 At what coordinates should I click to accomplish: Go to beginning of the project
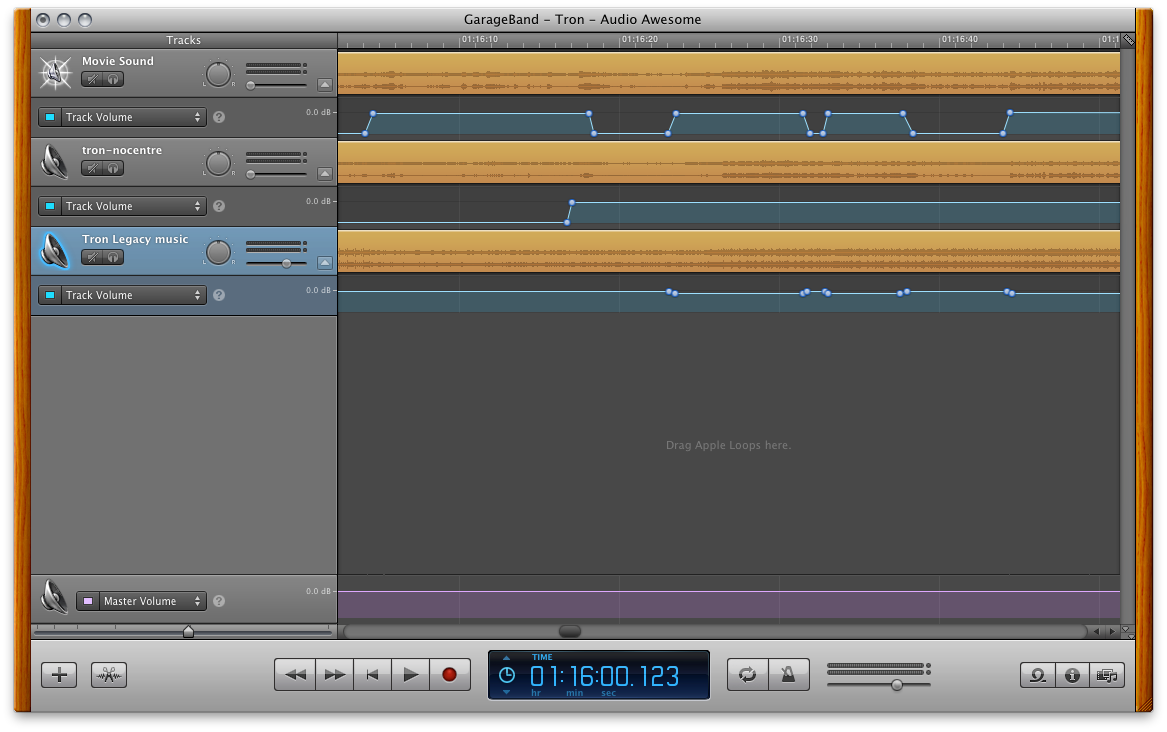tap(373, 675)
